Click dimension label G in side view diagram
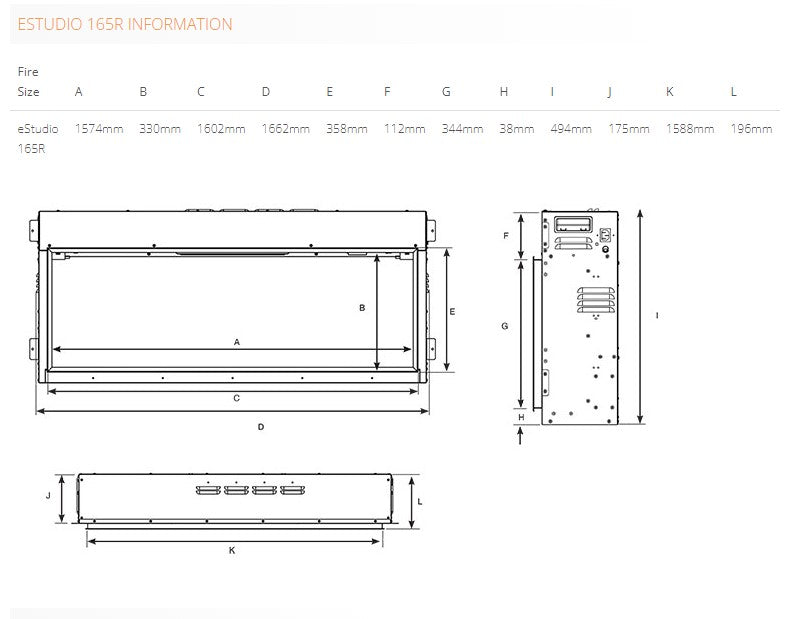This screenshot has height=619, width=809. [x=505, y=326]
